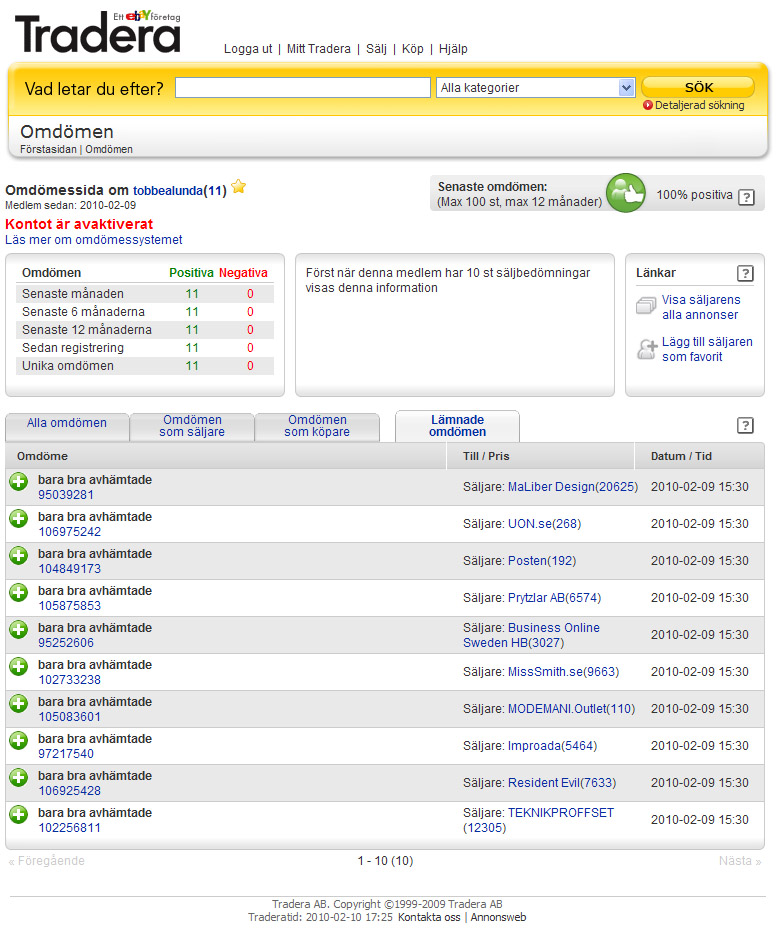
Task: Click the gold star next to tobbealunda
Action: click(239, 186)
